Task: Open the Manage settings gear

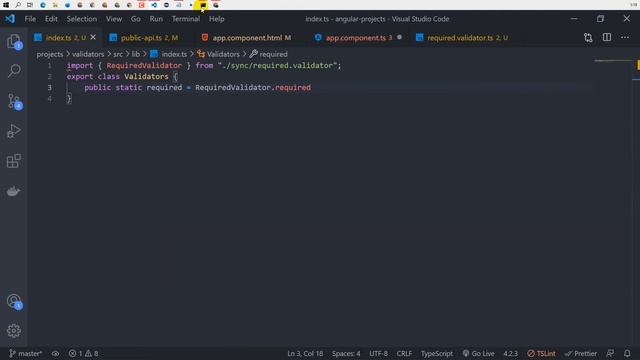Action: (x=14, y=331)
